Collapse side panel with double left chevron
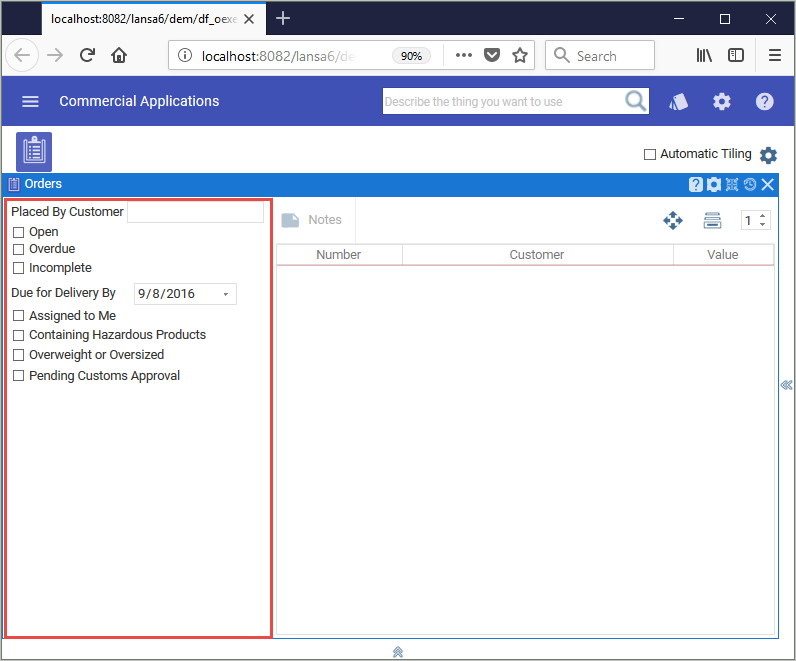 [786, 385]
